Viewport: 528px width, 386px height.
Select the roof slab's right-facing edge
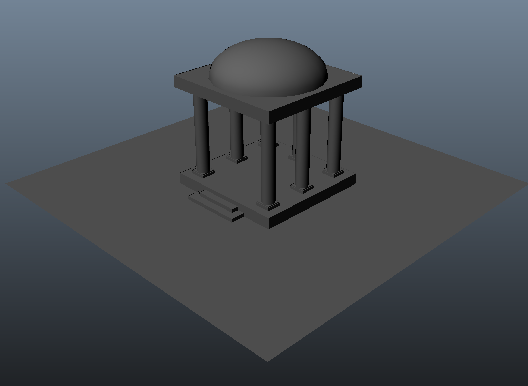pyautogui.click(x=316, y=100)
